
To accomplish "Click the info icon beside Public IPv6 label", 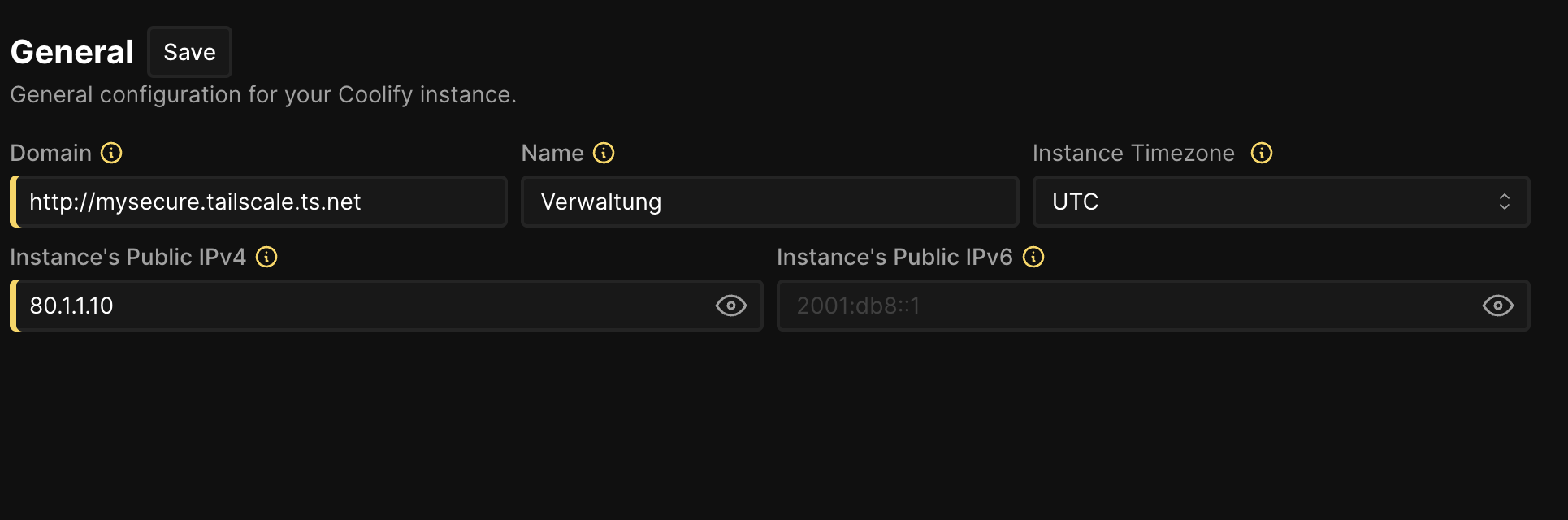I will pos(1033,257).
